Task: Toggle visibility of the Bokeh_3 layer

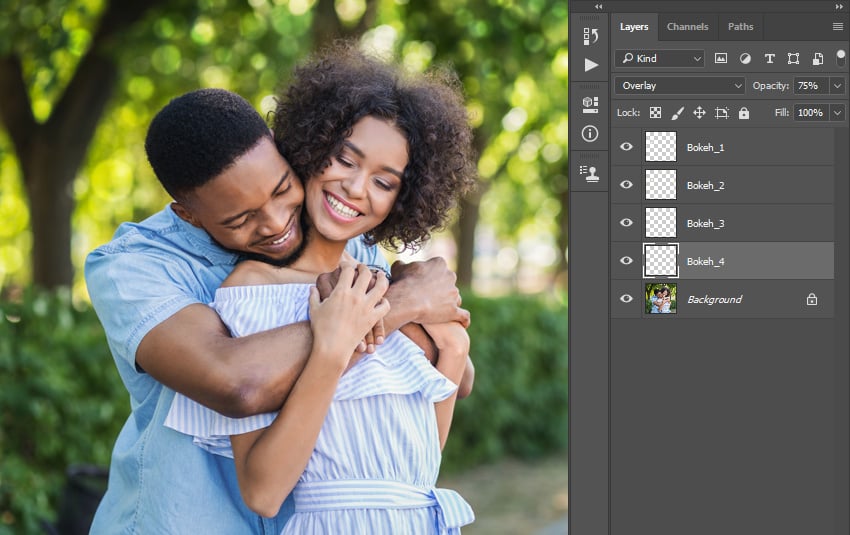Action: pos(627,223)
